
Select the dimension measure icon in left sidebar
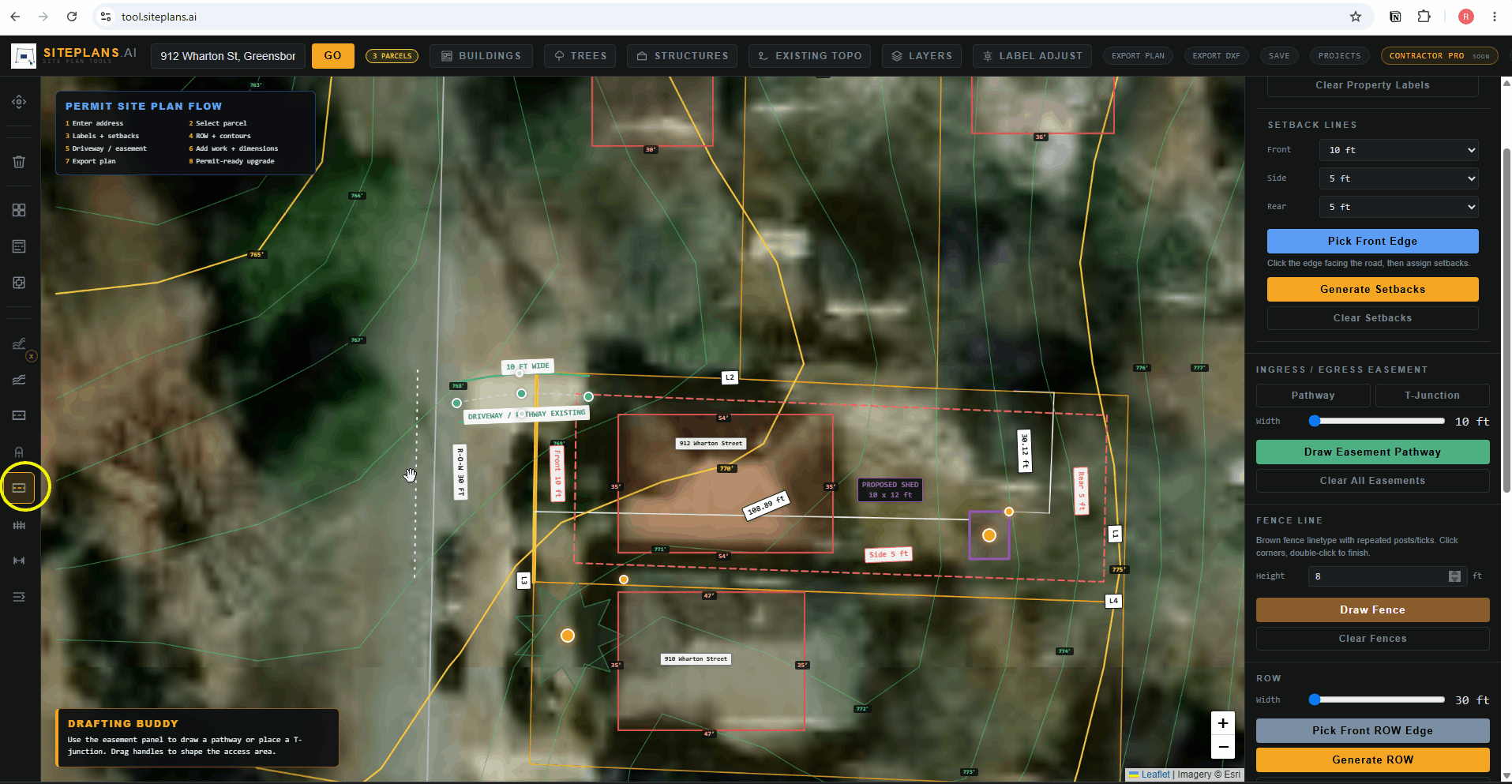pos(19,561)
